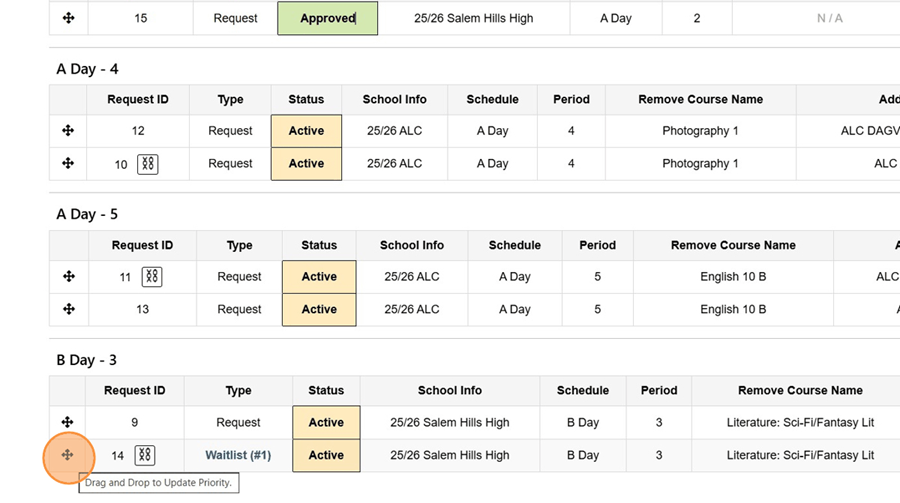
Task: Open the linked-request icon next to ID 10
Action: pyautogui.click(x=148, y=164)
